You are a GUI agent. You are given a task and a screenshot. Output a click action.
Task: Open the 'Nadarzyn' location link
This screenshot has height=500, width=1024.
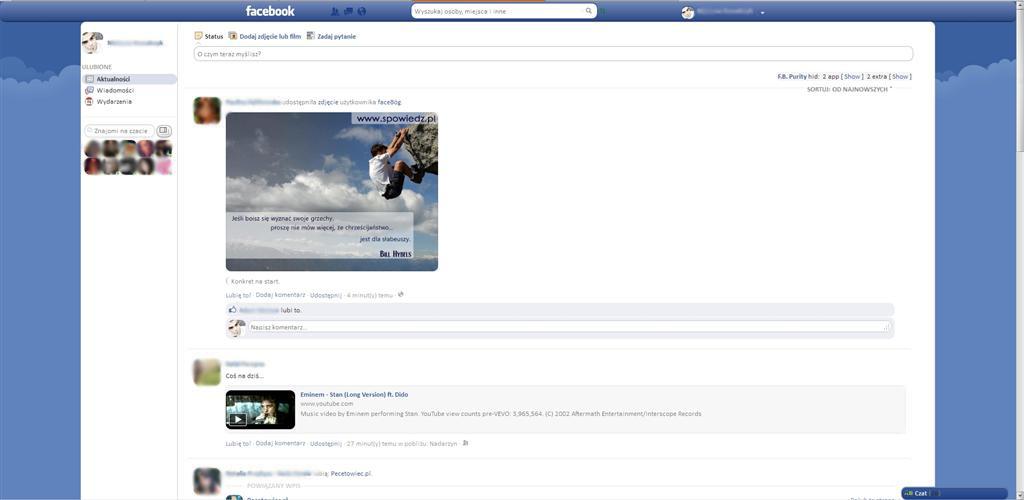point(443,443)
